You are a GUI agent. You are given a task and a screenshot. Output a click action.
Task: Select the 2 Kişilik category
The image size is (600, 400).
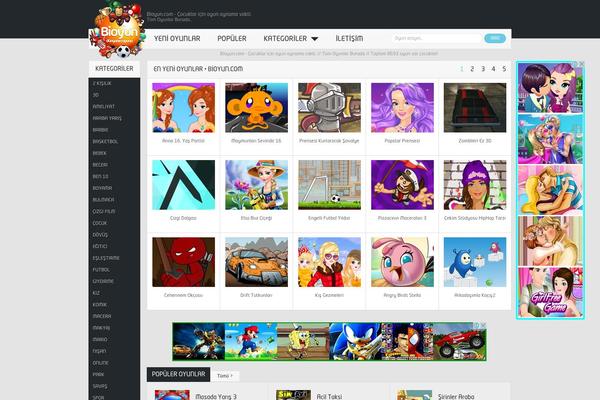tap(102, 83)
